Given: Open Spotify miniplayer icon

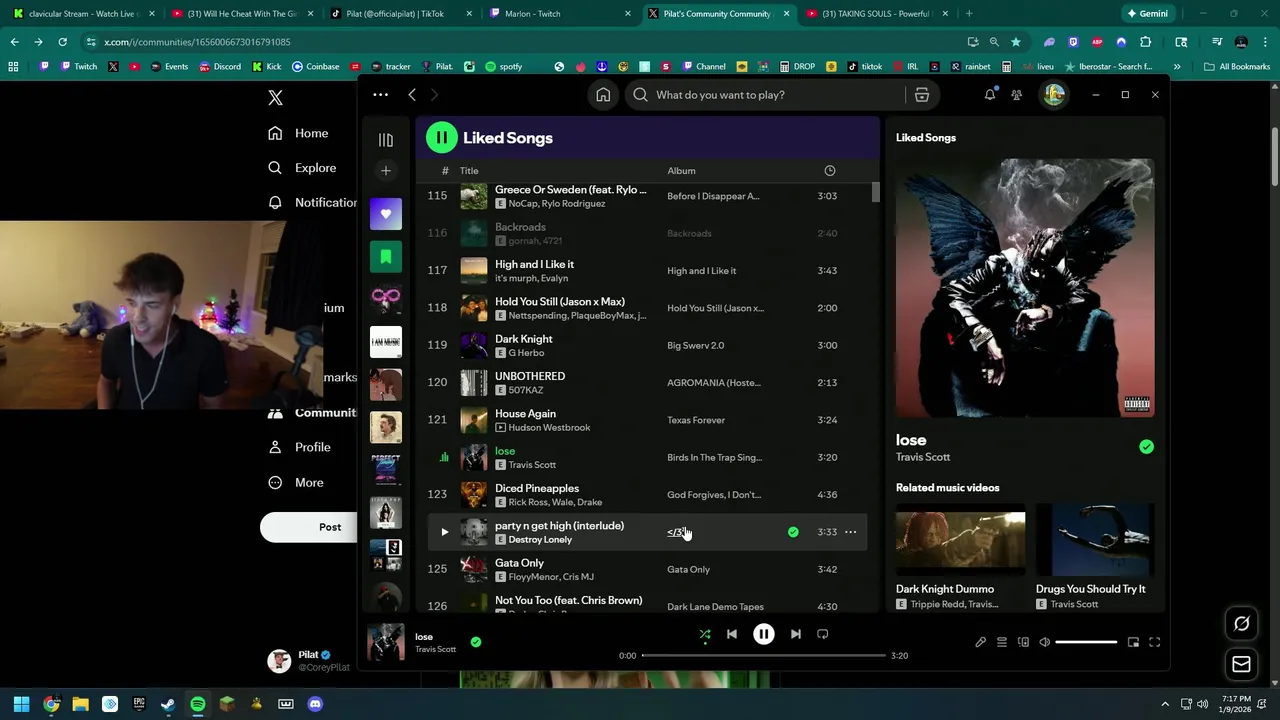Looking at the screenshot, I should (x=1133, y=642).
